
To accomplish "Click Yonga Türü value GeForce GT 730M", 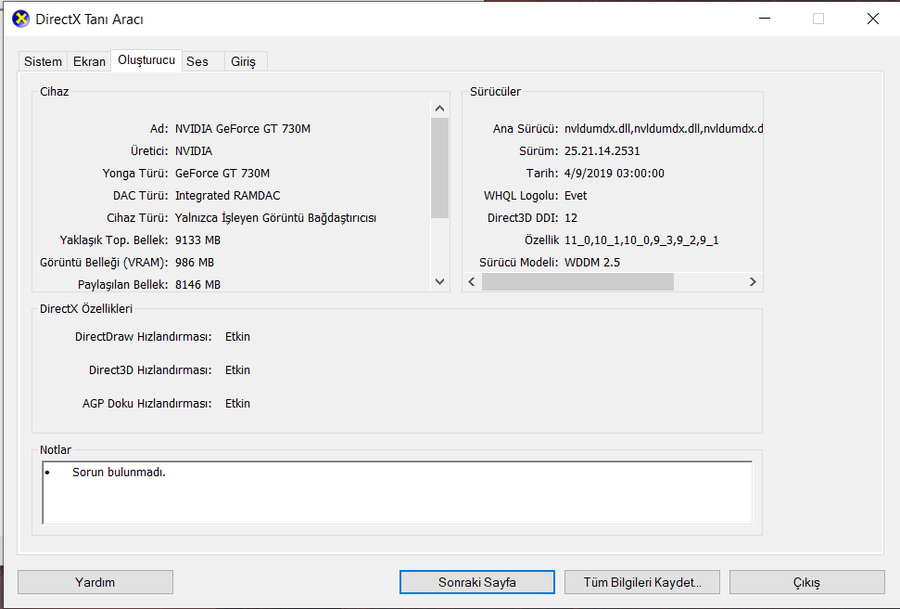I will click(x=222, y=173).
